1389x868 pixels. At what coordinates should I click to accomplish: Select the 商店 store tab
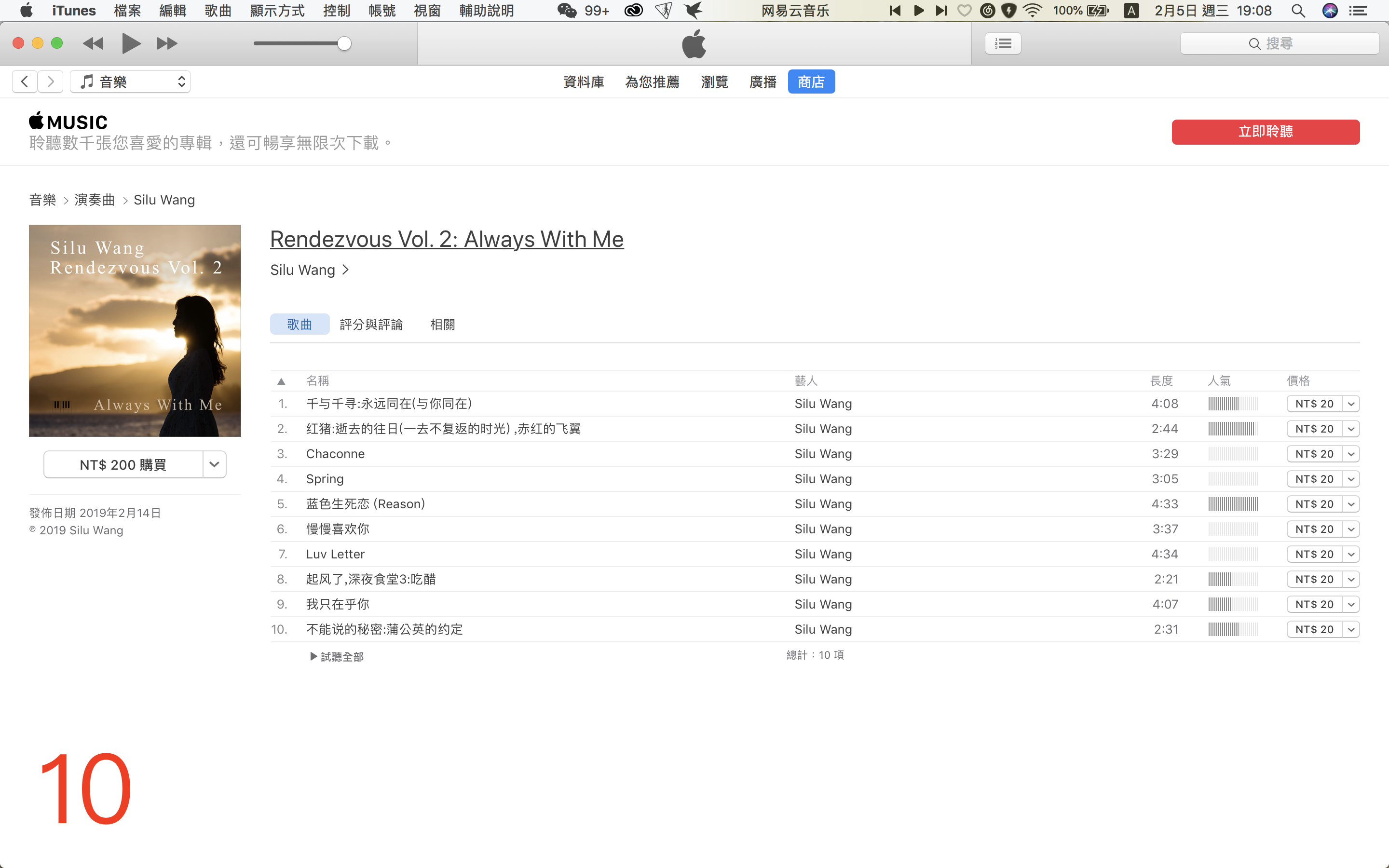click(x=811, y=81)
